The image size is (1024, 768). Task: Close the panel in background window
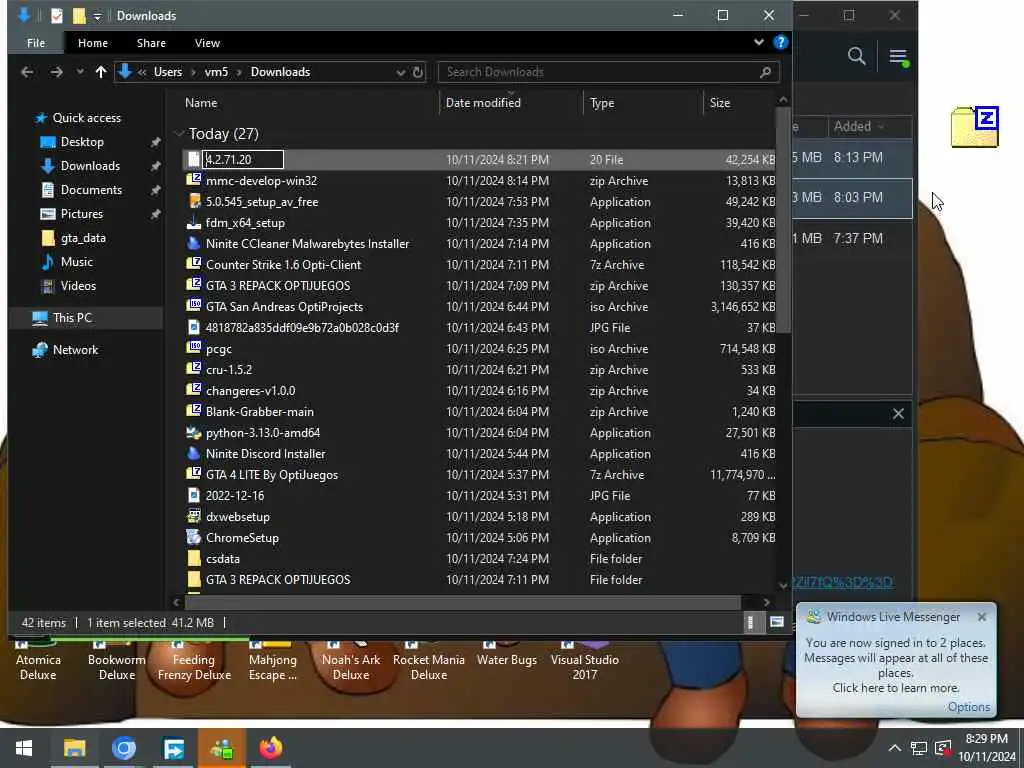click(899, 413)
